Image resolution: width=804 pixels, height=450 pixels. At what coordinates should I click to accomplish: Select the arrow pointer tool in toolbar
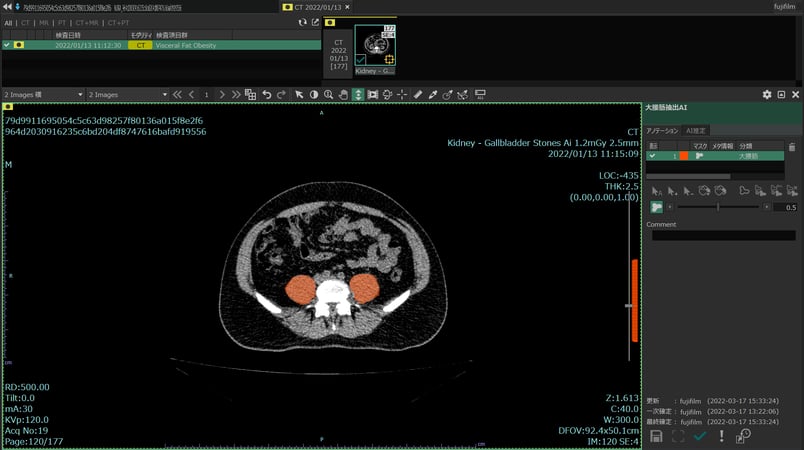[299, 94]
